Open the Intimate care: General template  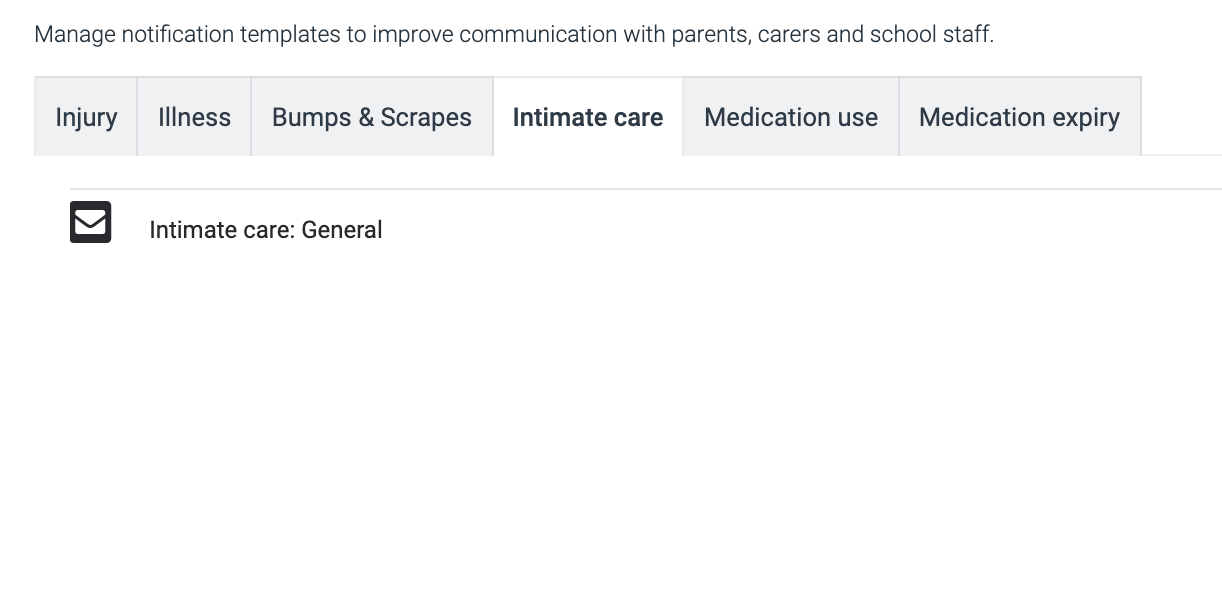tap(266, 230)
